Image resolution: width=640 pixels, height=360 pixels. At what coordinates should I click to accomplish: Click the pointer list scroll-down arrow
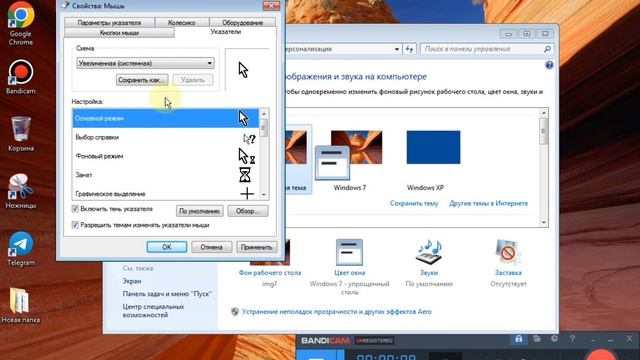264,195
